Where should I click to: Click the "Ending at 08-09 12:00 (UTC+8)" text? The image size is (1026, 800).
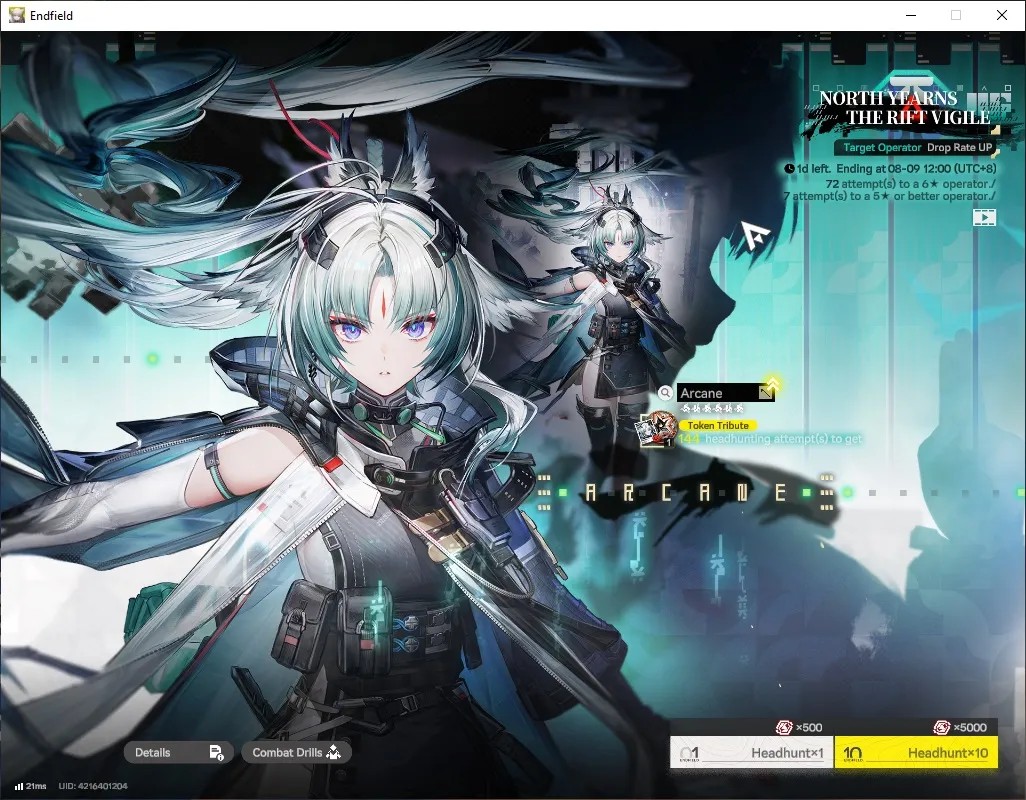pyautogui.click(x=916, y=169)
